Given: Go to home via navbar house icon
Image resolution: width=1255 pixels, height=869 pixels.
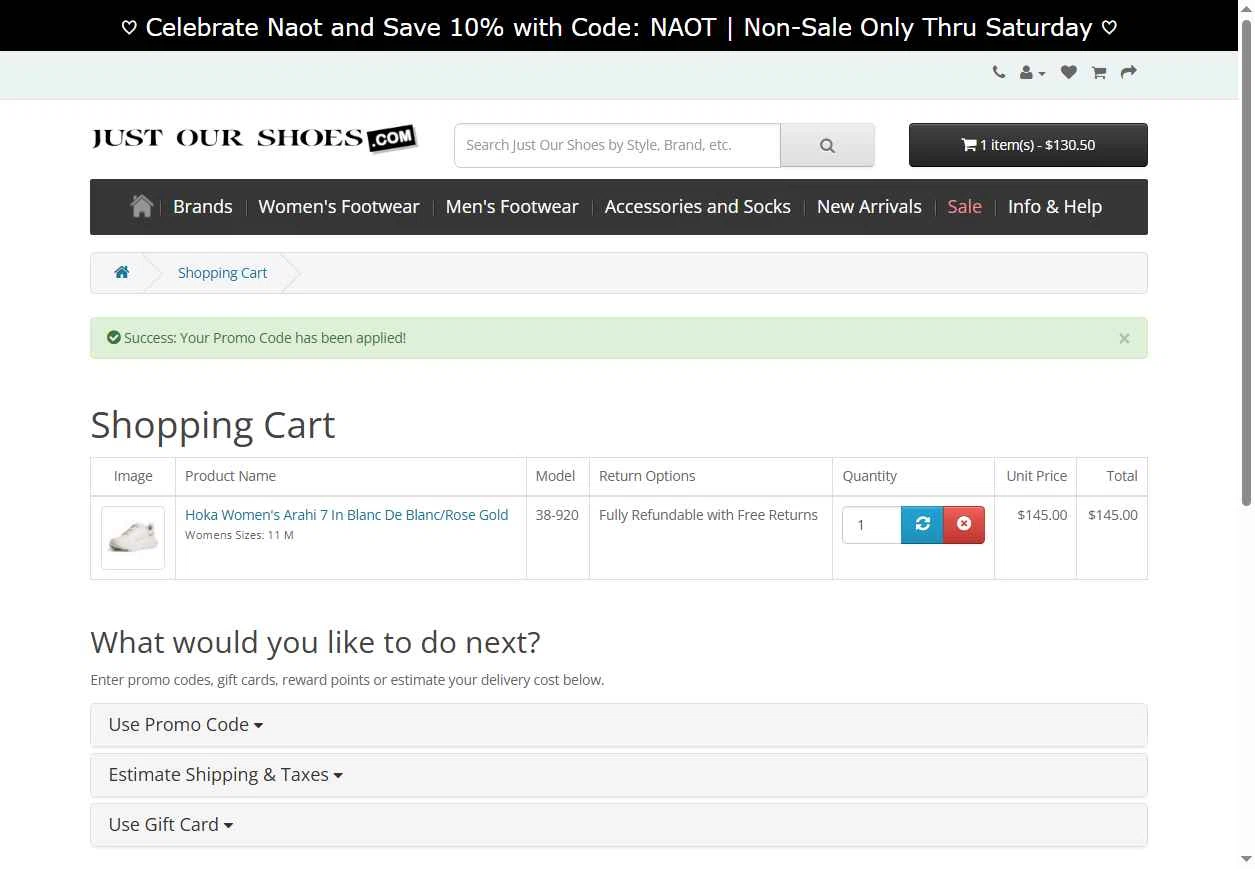Looking at the screenshot, I should pos(141,206).
